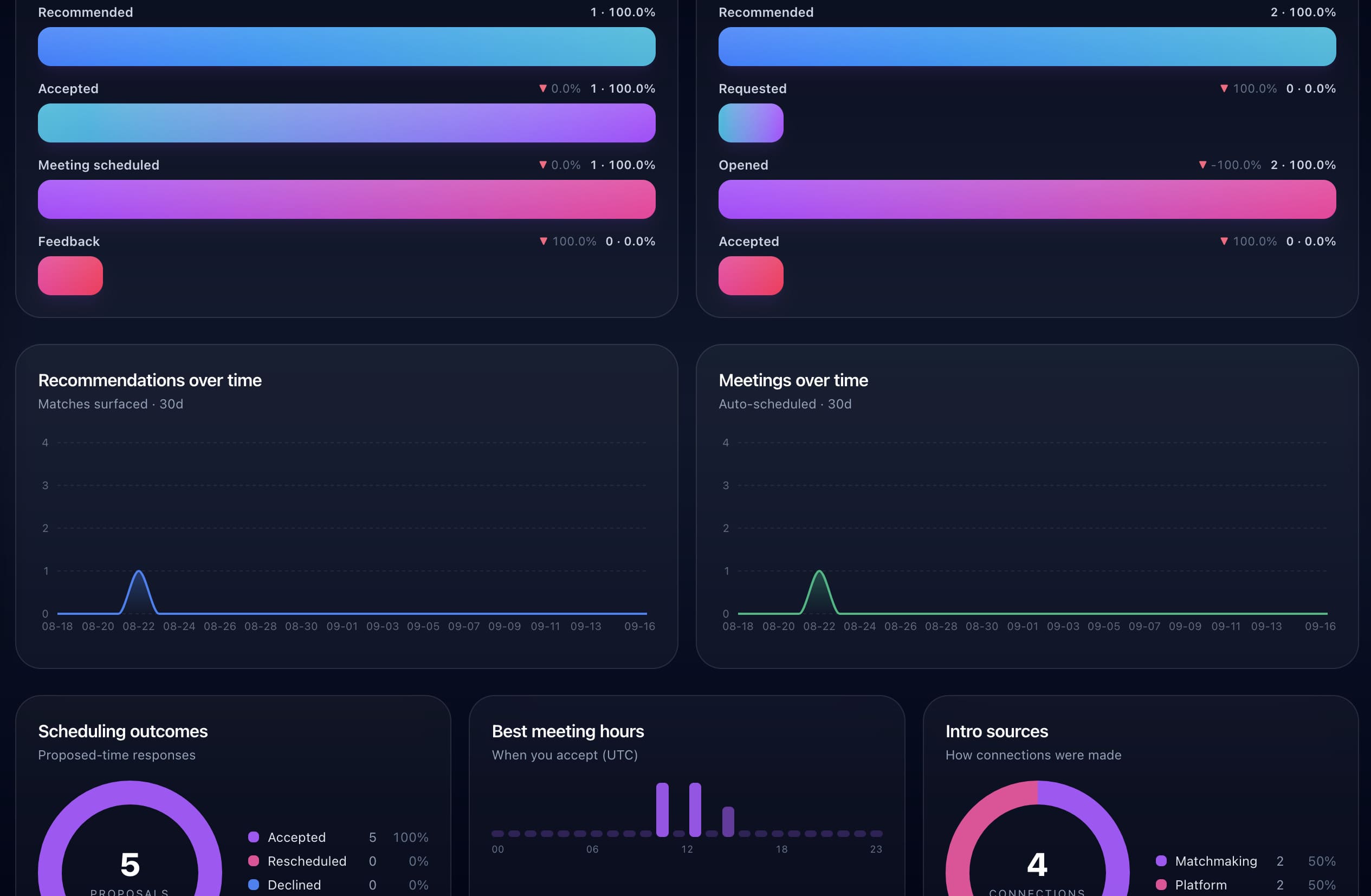This screenshot has width=1371, height=896.
Task: Click the red down-arrow beside Opened -100.0%
Action: (x=1202, y=165)
